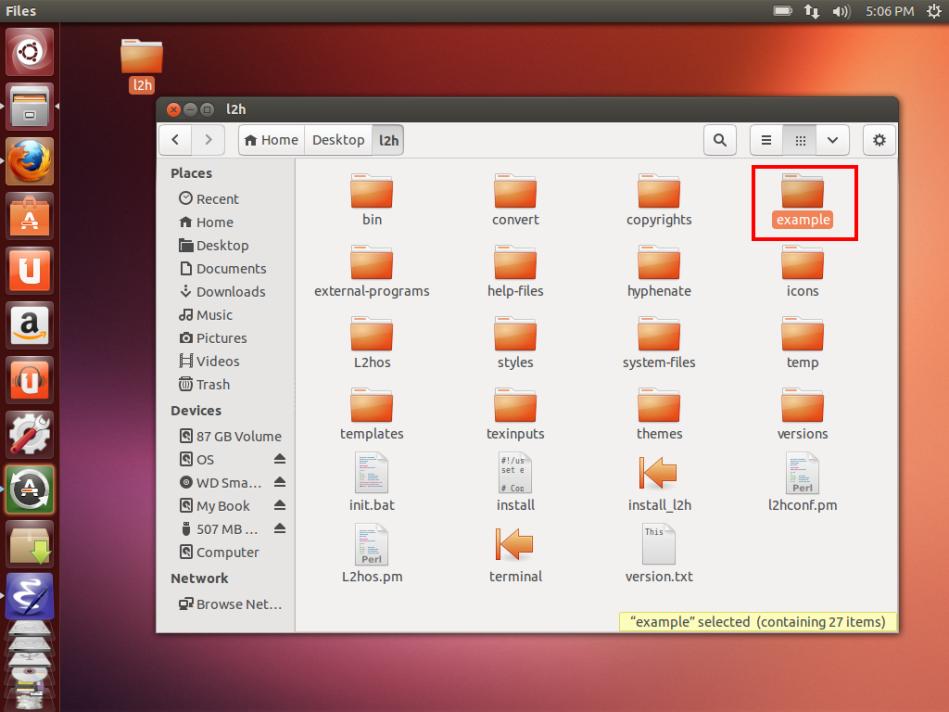Go back with the left arrow button
Screen dimensions: 949x712
pos(176,141)
